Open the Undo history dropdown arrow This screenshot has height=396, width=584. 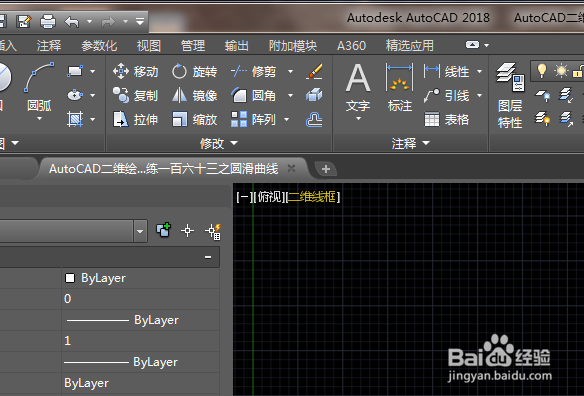[89, 22]
